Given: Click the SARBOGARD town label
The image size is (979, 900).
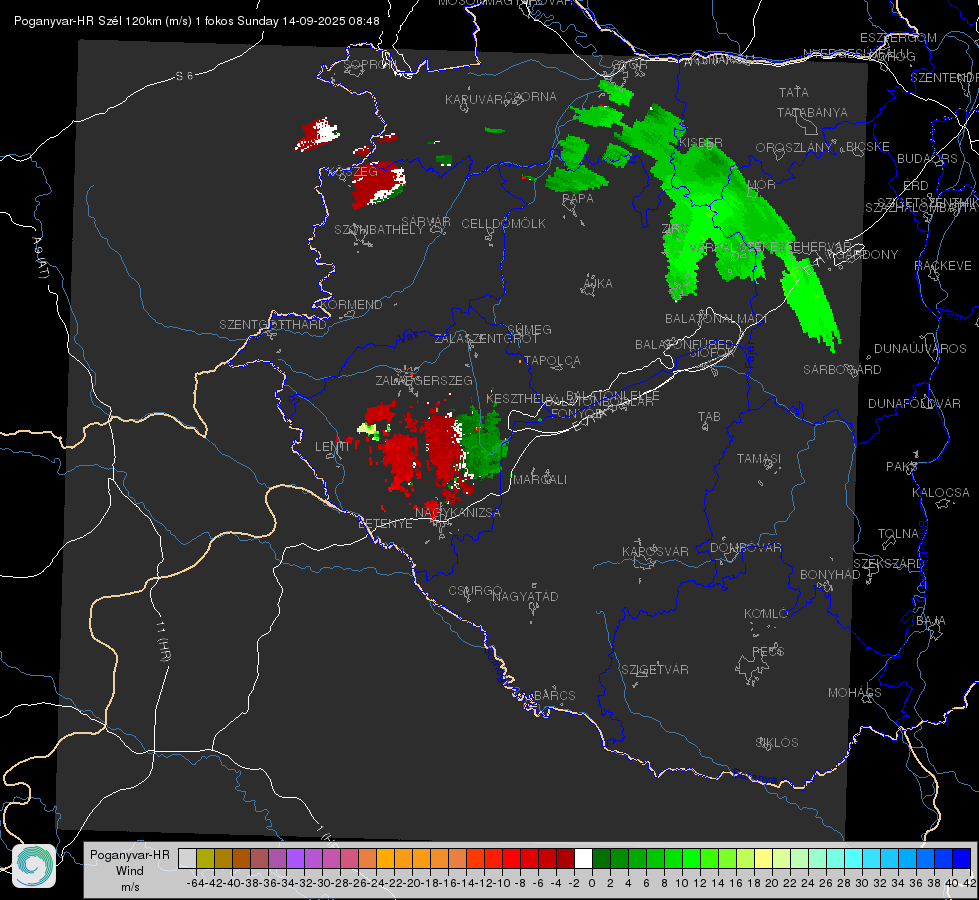Looking at the screenshot, I should [x=842, y=370].
